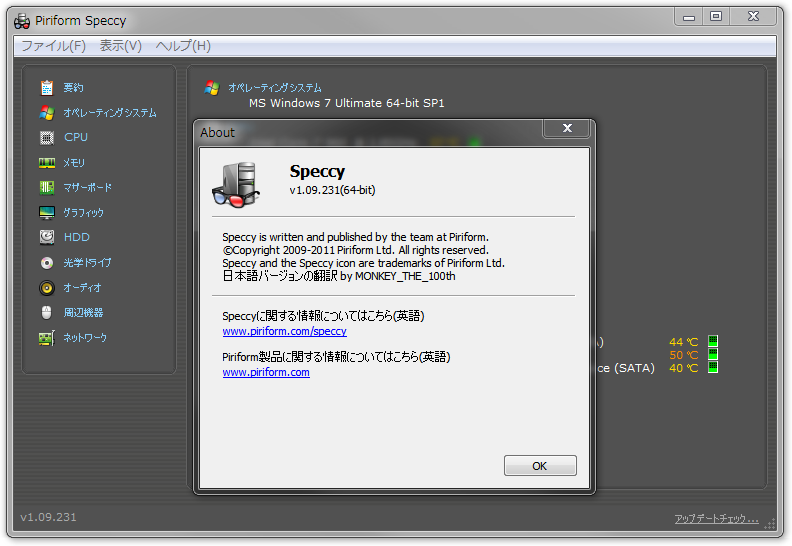The height and width of the screenshot is (546, 792).
Task: Select 要約 in the sidebar
Action: (x=73, y=87)
